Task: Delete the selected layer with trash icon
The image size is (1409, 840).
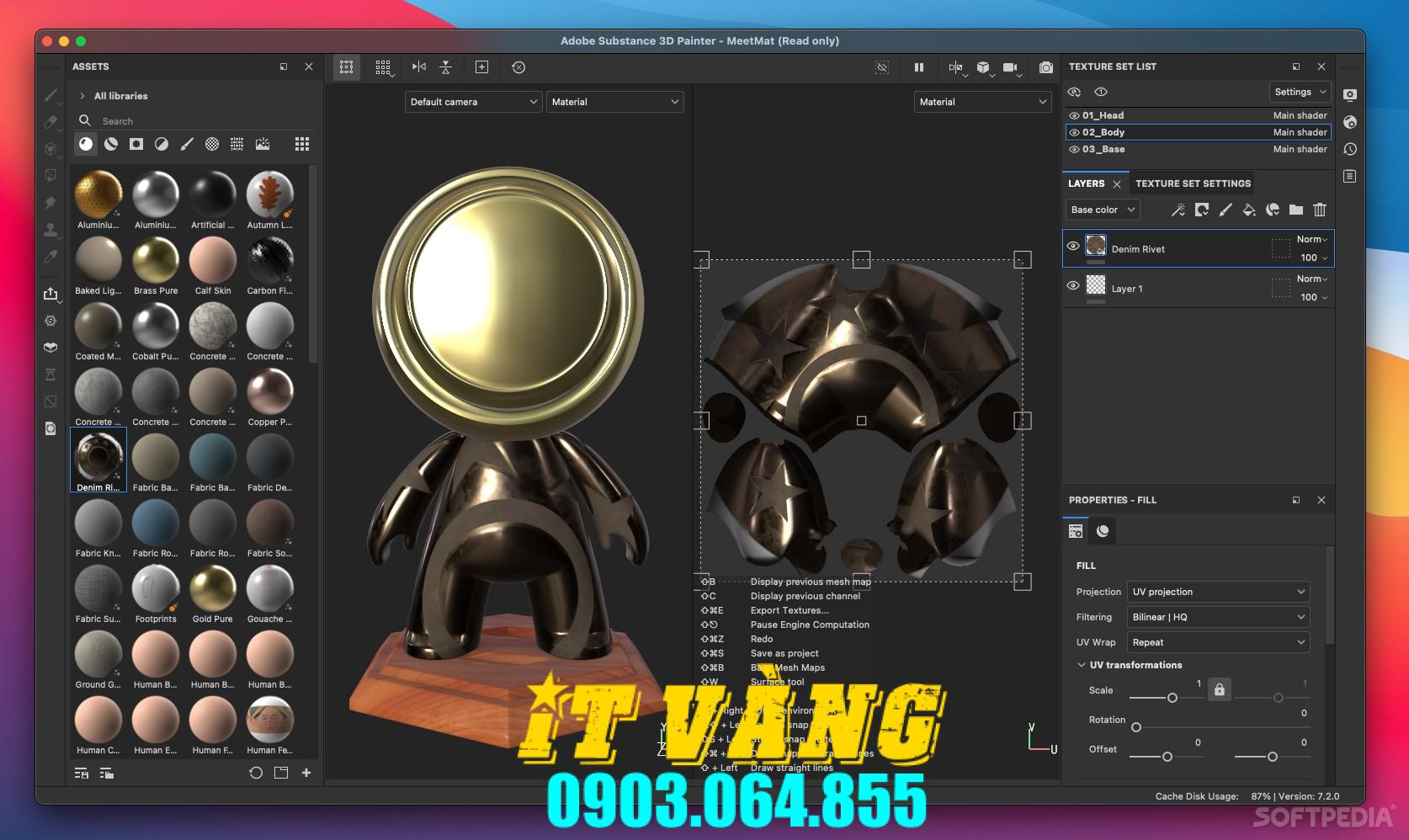Action: 1320,210
